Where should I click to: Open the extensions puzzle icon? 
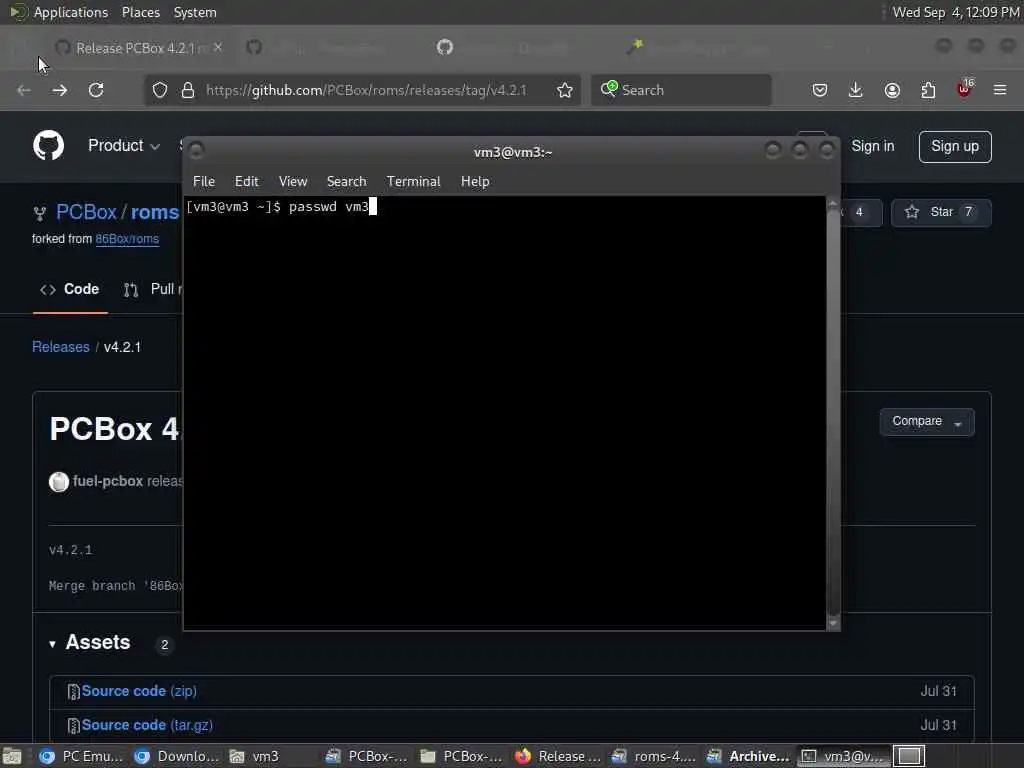point(928,90)
